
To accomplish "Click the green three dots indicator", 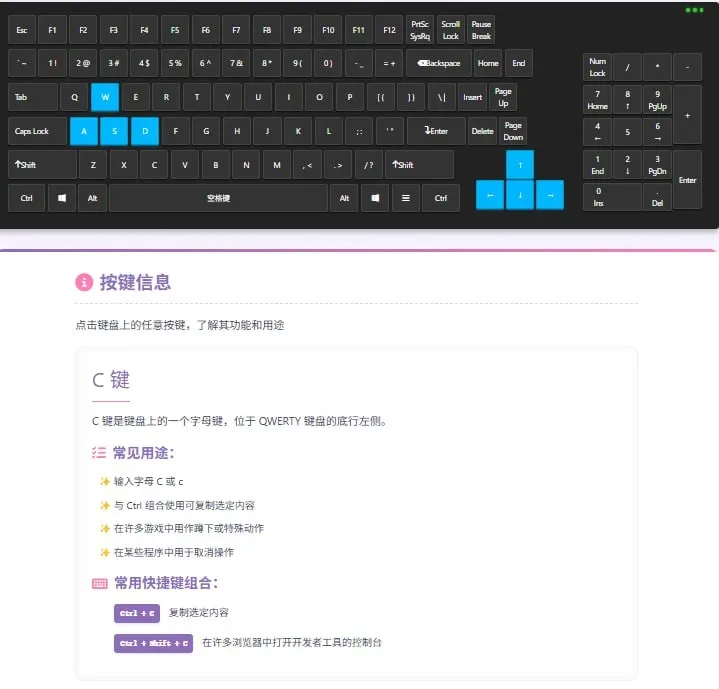I will 694,10.
